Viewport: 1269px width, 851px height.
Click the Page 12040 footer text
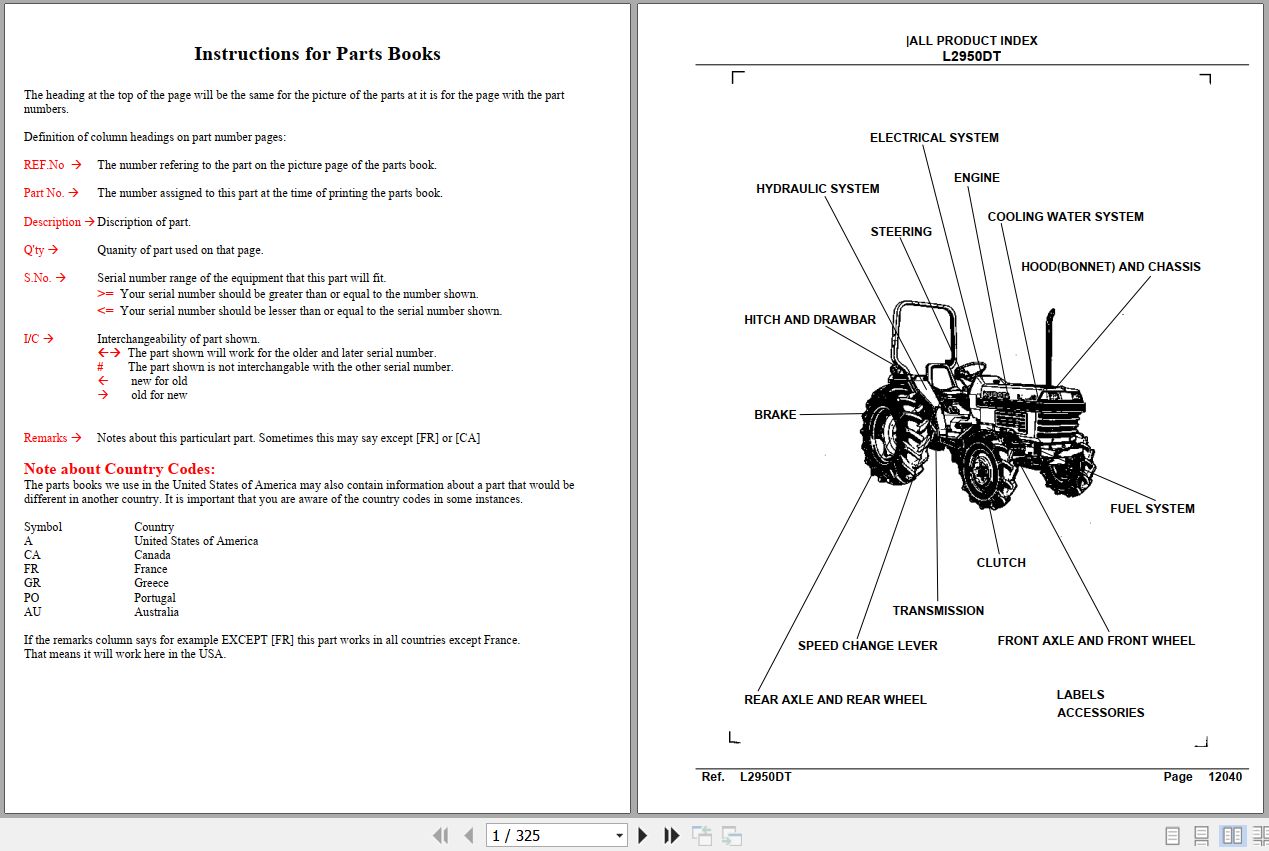[x=1202, y=777]
